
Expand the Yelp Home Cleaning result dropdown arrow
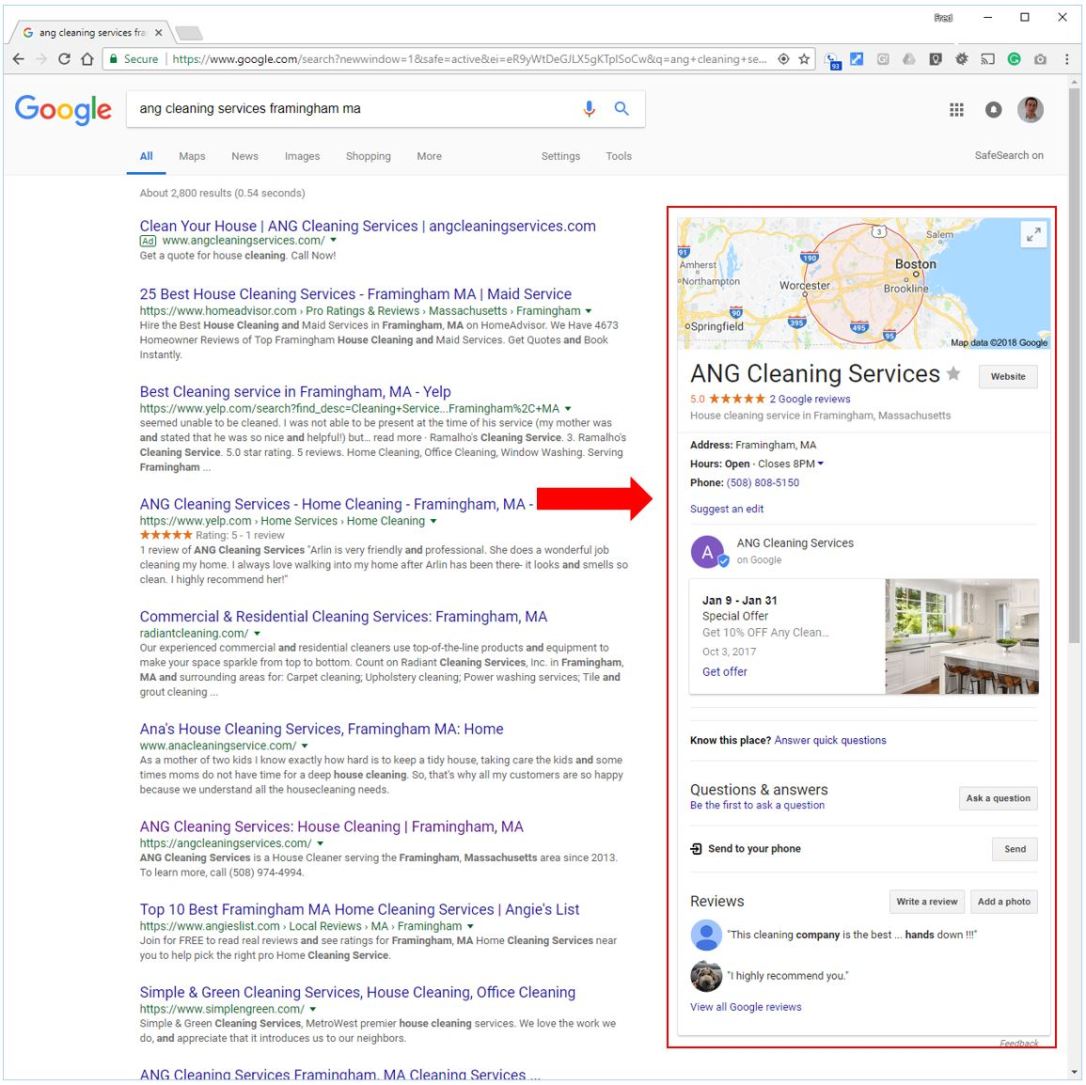tap(433, 521)
